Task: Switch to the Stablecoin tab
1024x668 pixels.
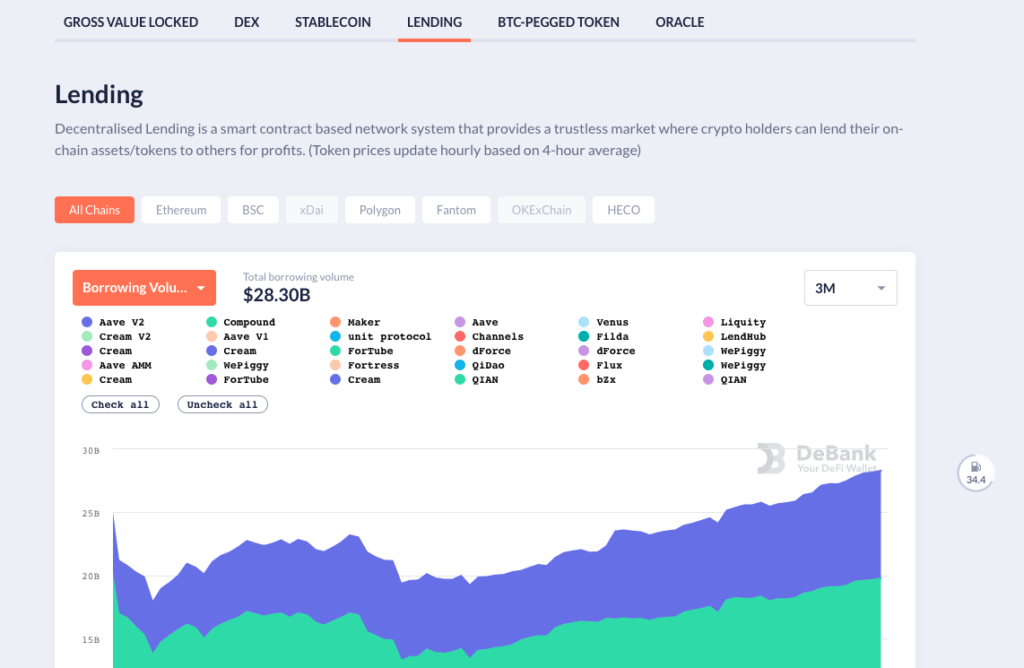Action: pyautogui.click(x=333, y=22)
